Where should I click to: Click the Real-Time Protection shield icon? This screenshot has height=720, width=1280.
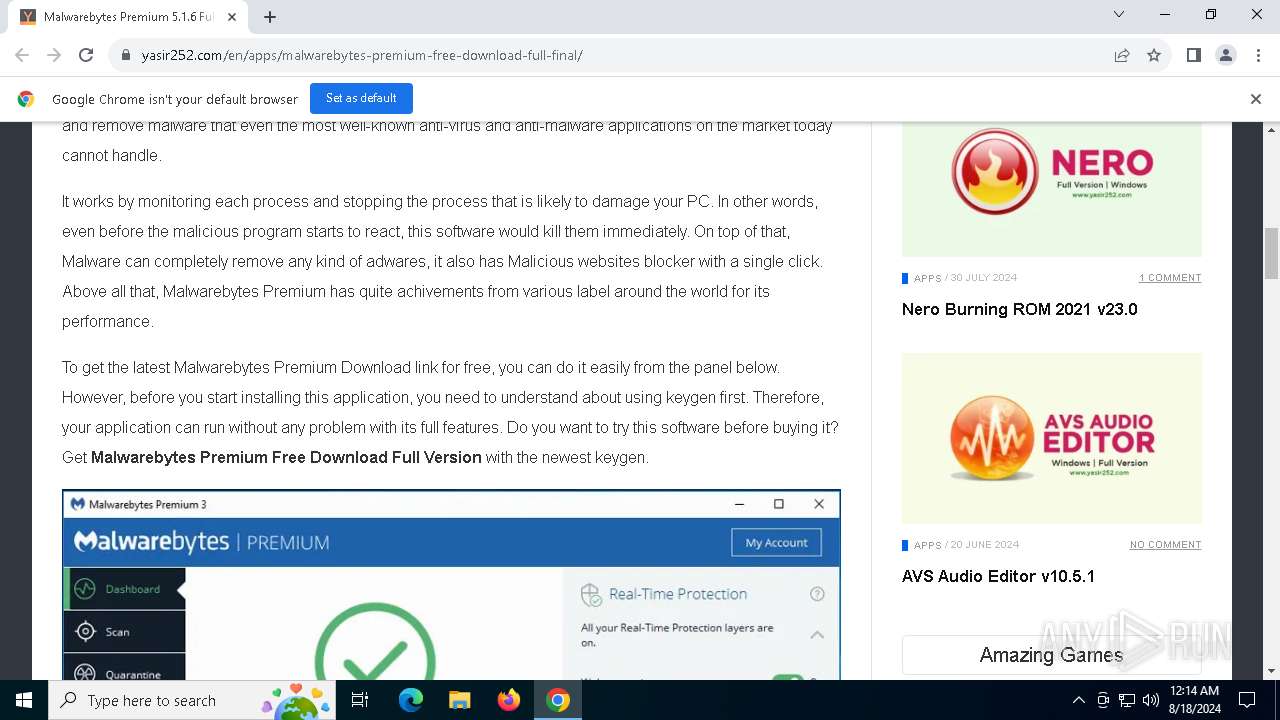(x=591, y=595)
